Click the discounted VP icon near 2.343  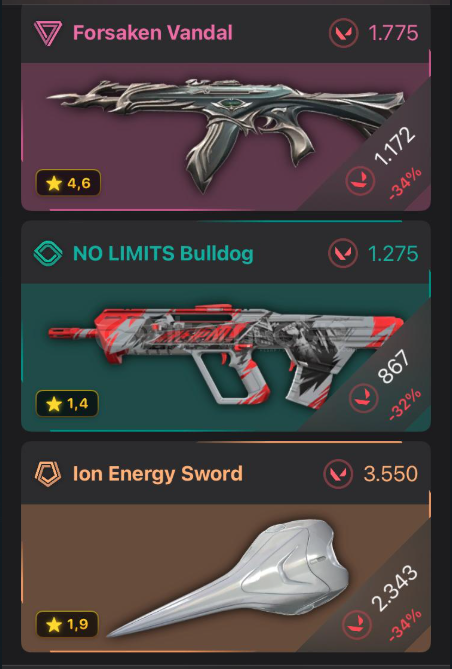point(359,625)
